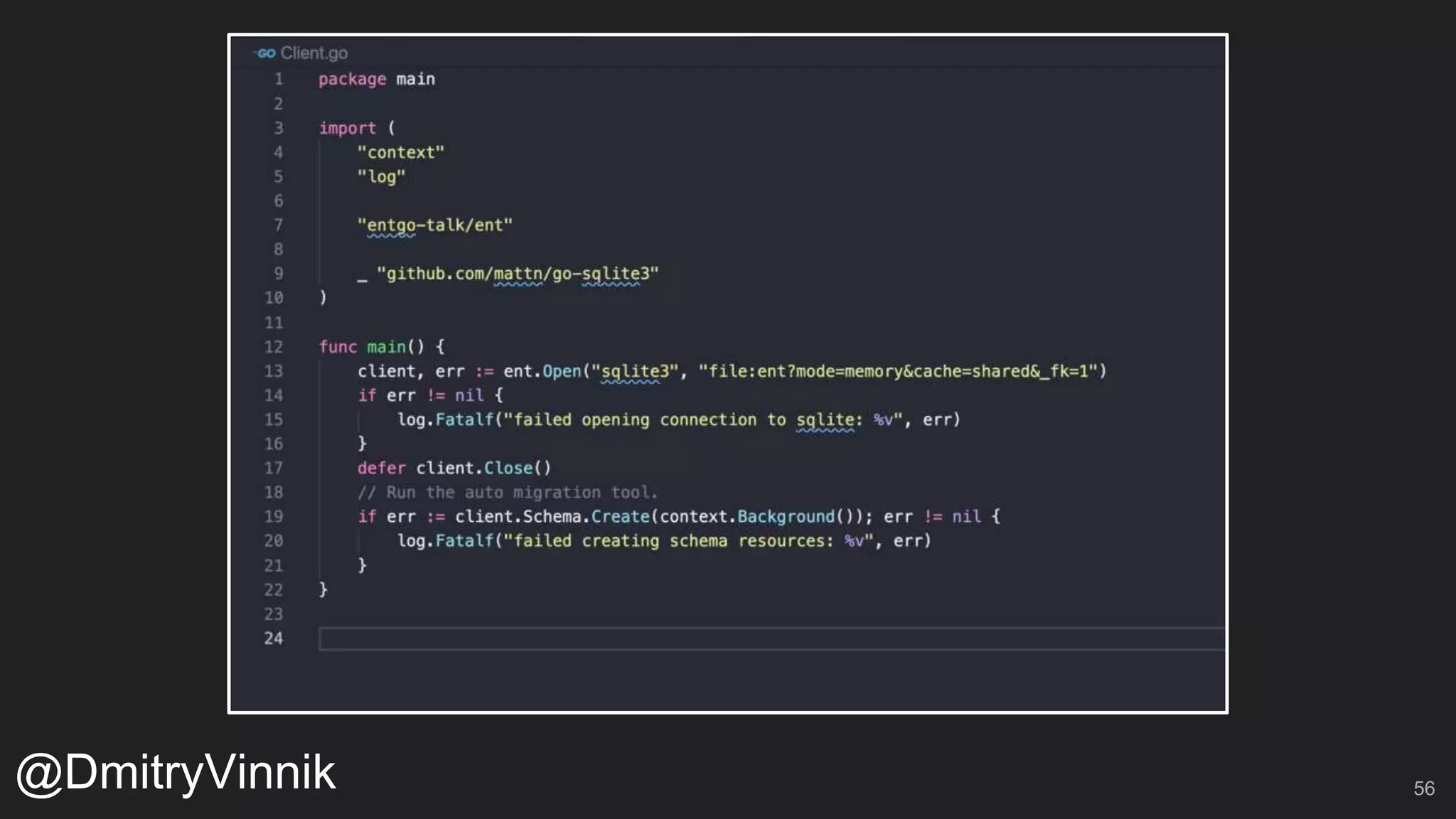1456x819 pixels.
Task: Click the "context" import string
Action: pyautogui.click(x=400, y=152)
